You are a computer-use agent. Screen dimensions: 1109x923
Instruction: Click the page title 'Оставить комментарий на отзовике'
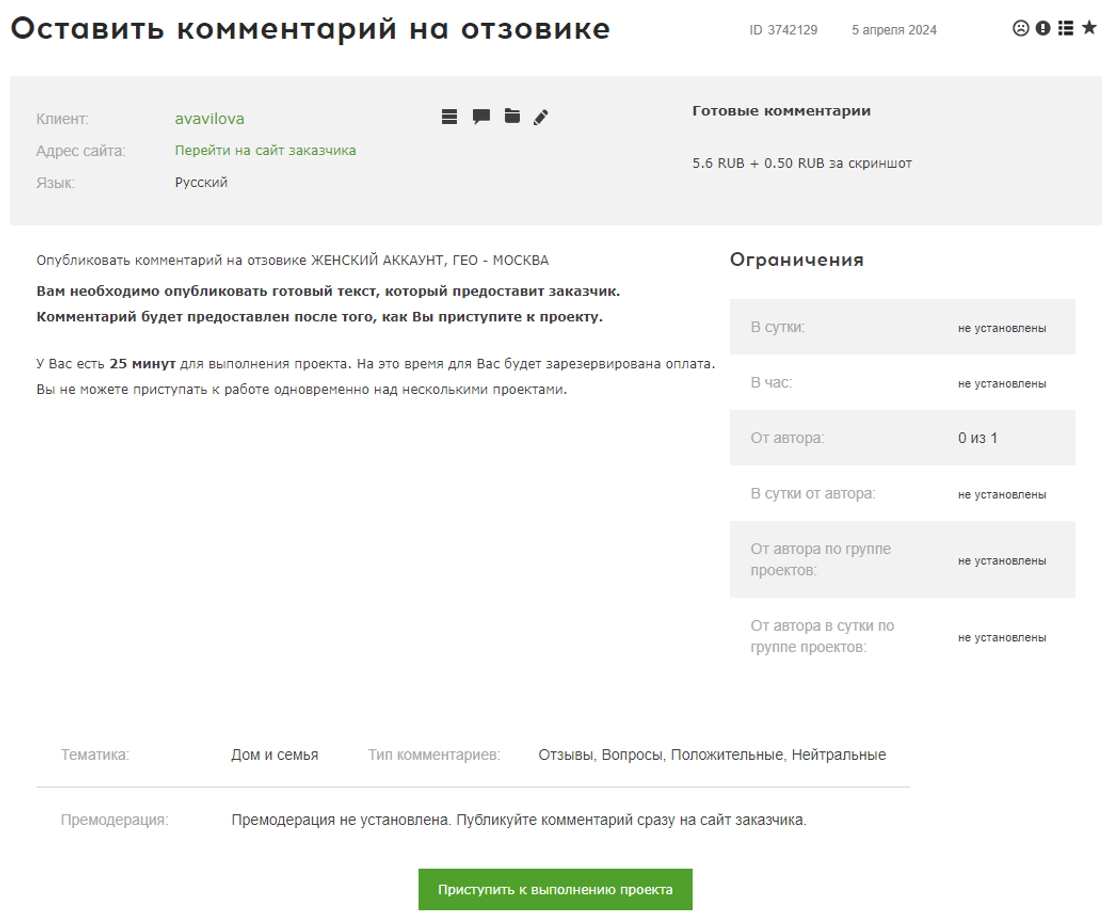pos(310,30)
